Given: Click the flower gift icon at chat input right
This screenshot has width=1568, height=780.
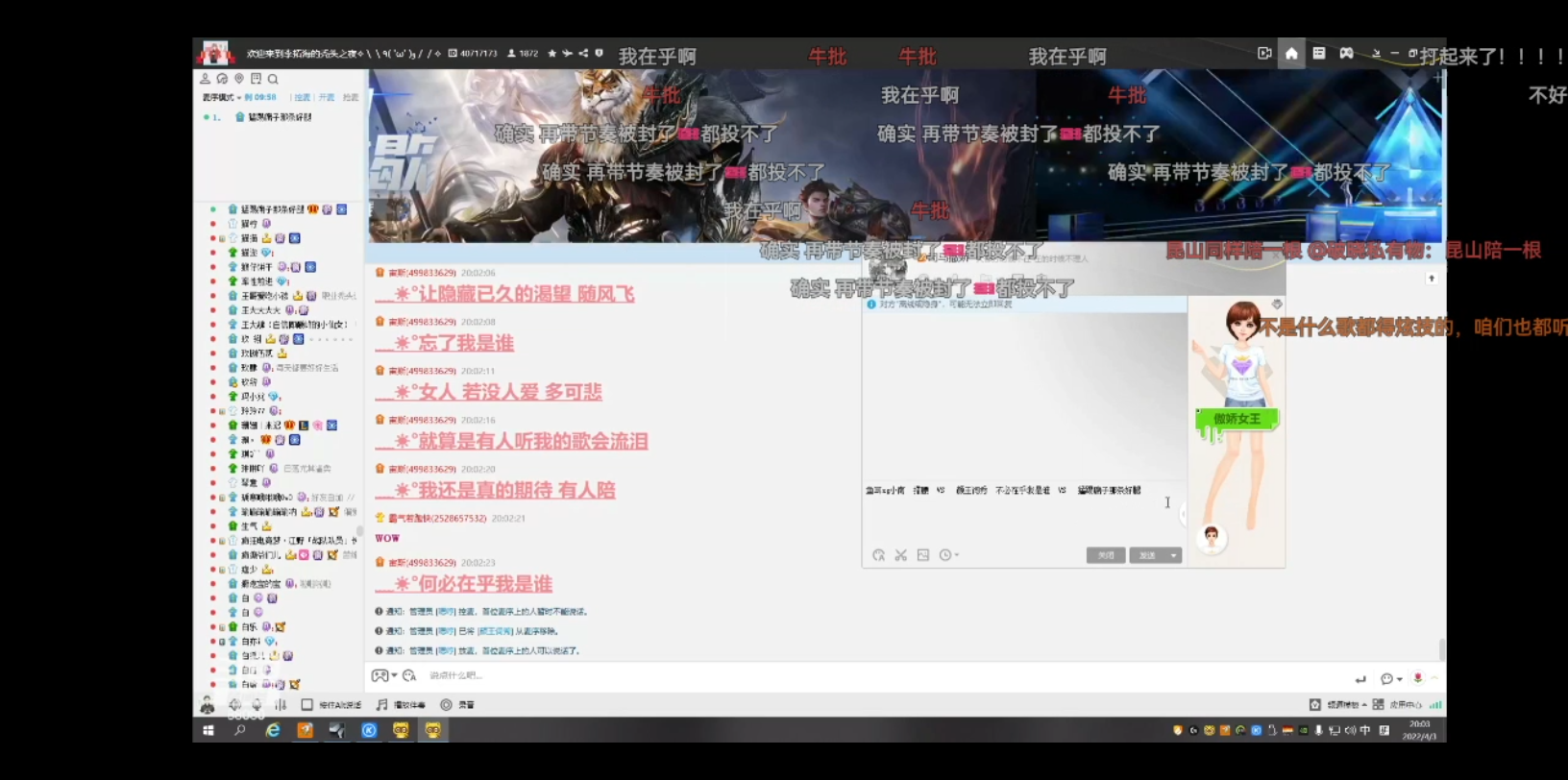Looking at the screenshot, I should click(1418, 678).
